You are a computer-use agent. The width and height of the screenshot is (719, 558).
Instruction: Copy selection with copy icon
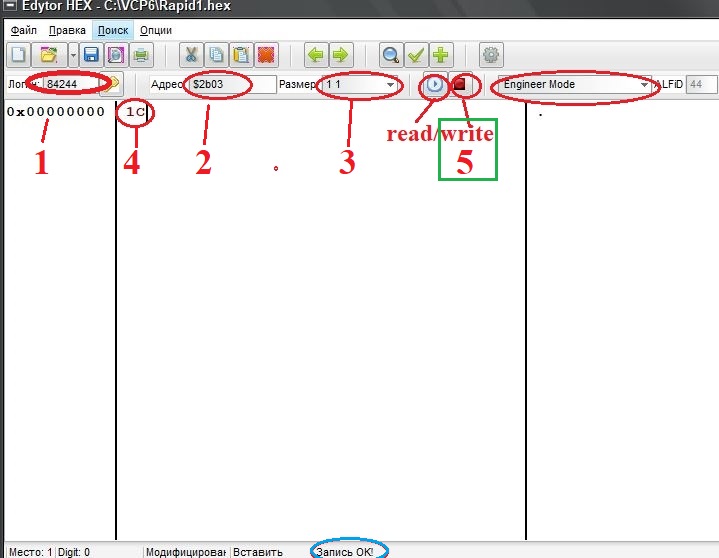pos(216,55)
